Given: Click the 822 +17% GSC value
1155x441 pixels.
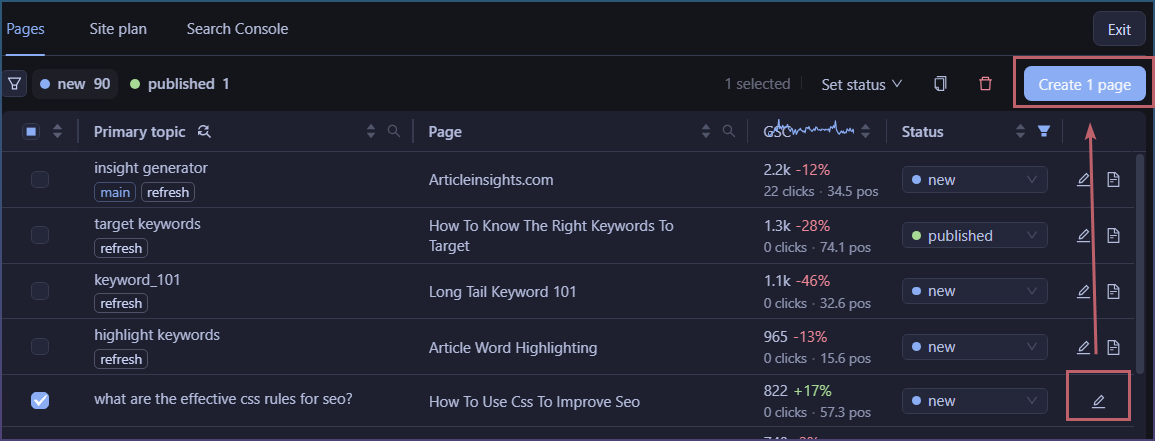Looking at the screenshot, I should pos(798,390).
